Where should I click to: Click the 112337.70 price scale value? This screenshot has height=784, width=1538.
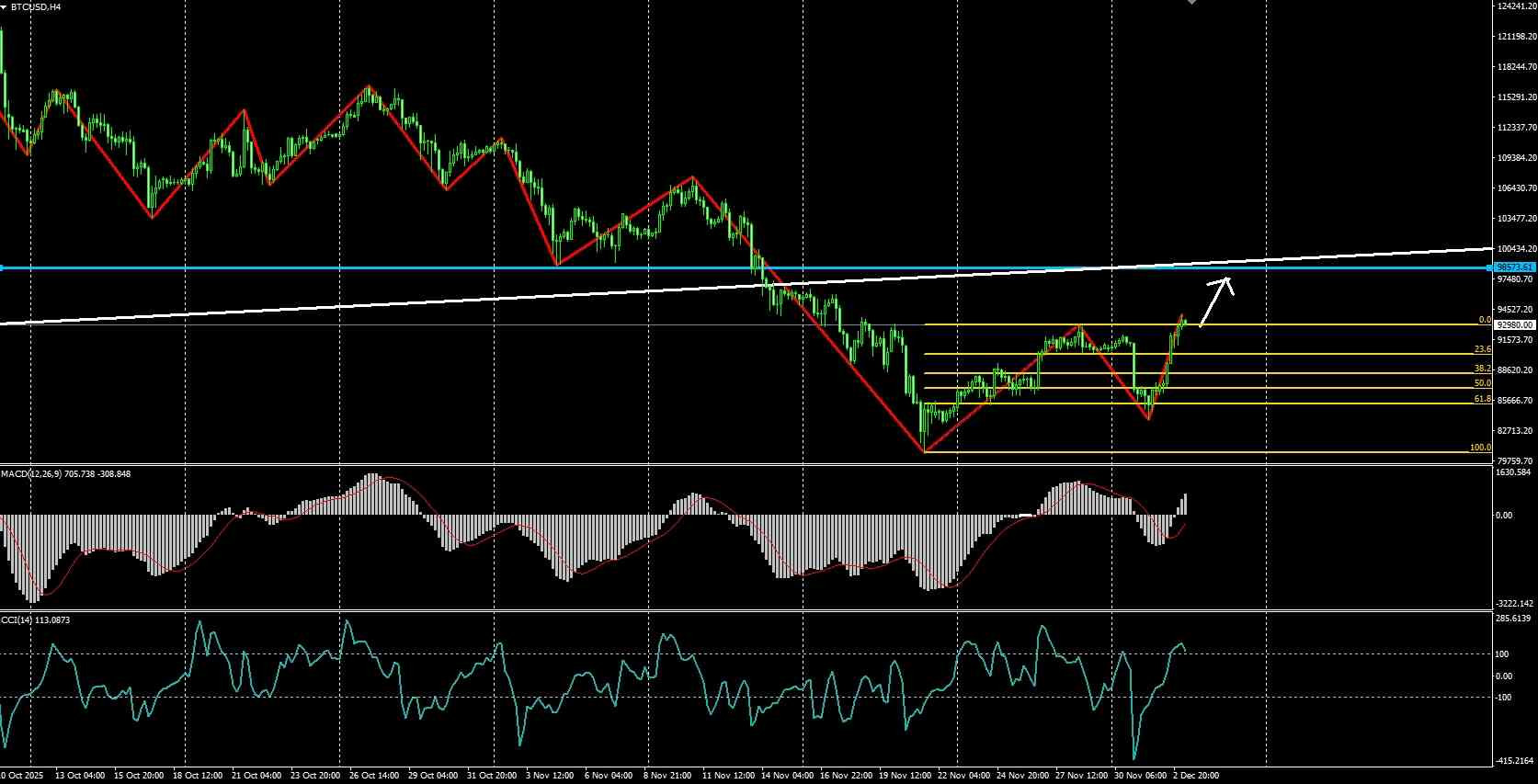pyautogui.click(x=1516, y=128)
